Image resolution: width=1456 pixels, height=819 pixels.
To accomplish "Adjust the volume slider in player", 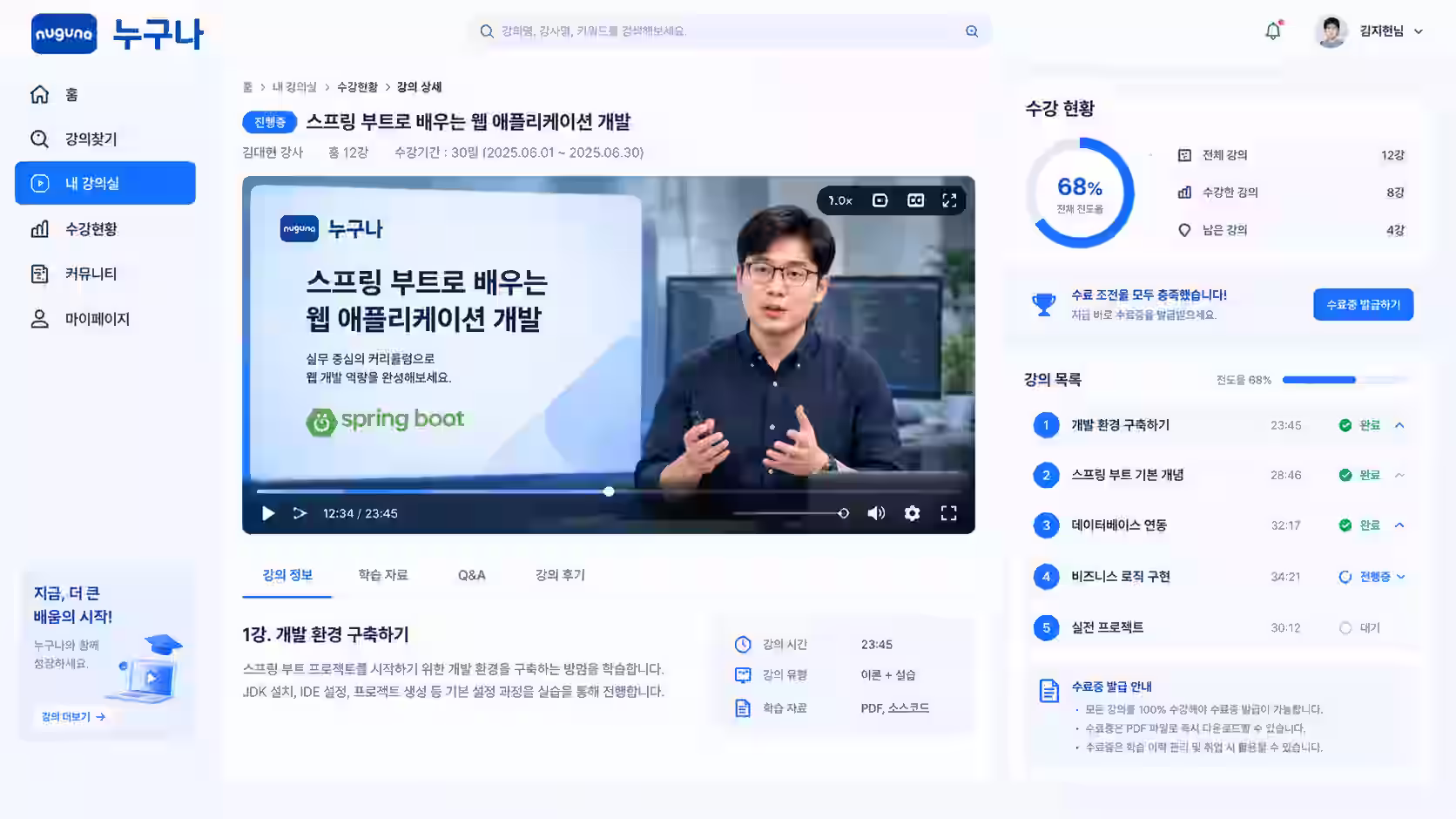I will point(790,513).
